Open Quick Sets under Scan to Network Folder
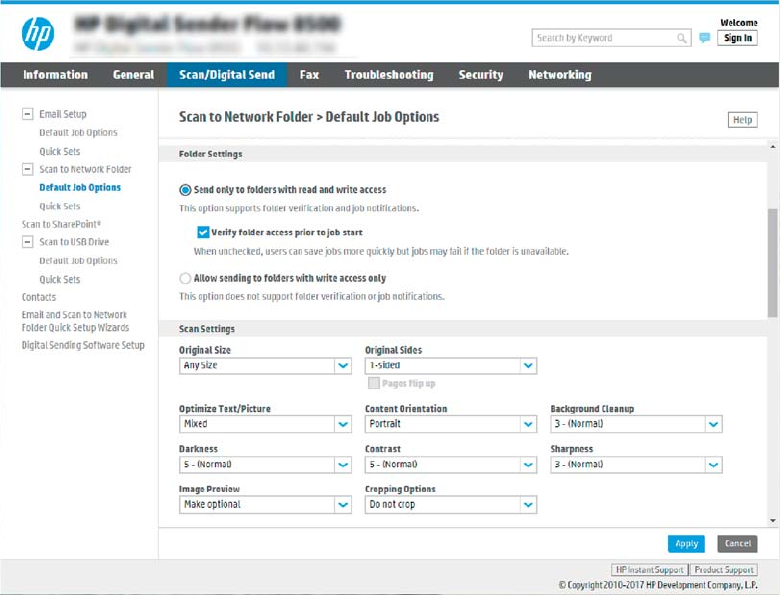 point(60,206)
